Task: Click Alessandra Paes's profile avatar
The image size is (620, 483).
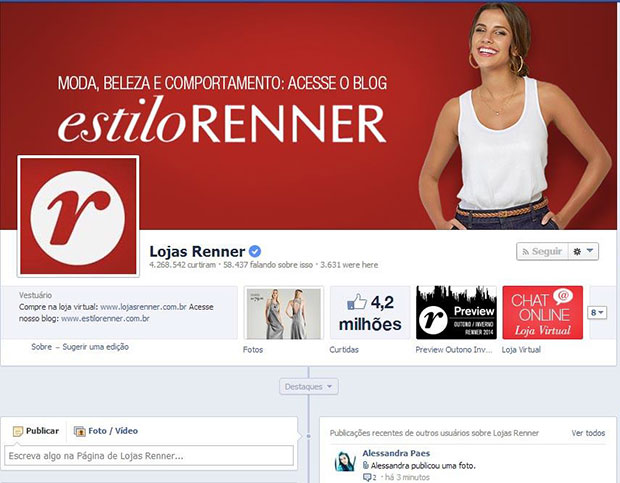Action: tap(345, 461)
